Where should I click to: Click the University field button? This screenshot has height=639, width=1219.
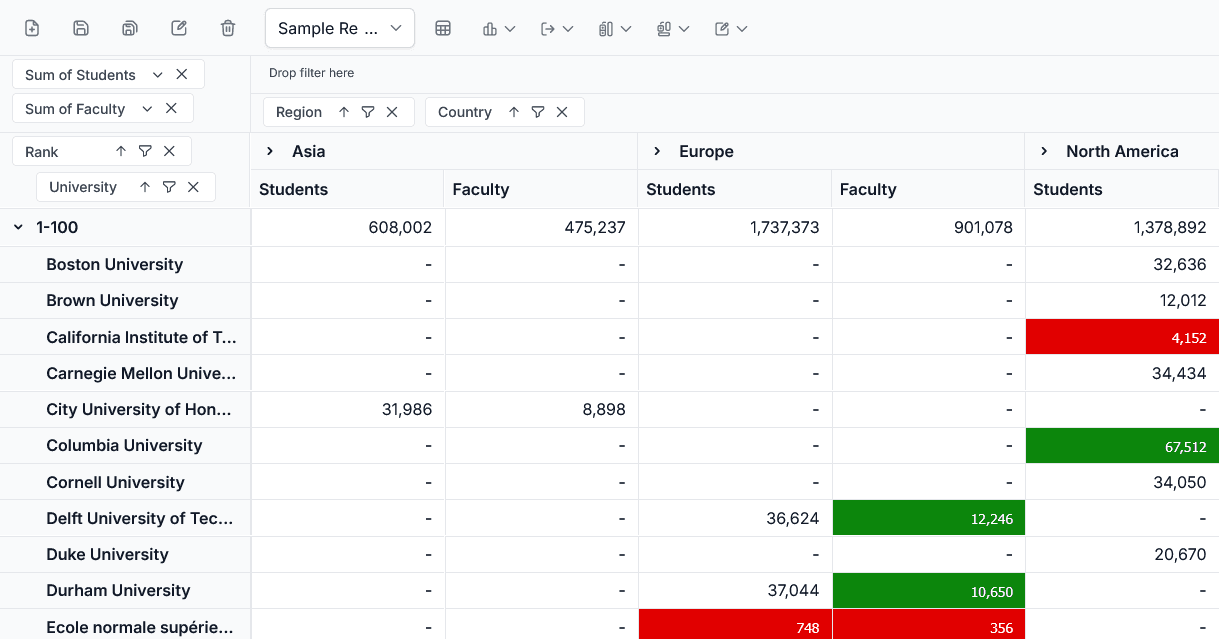(x=125, y=187)
